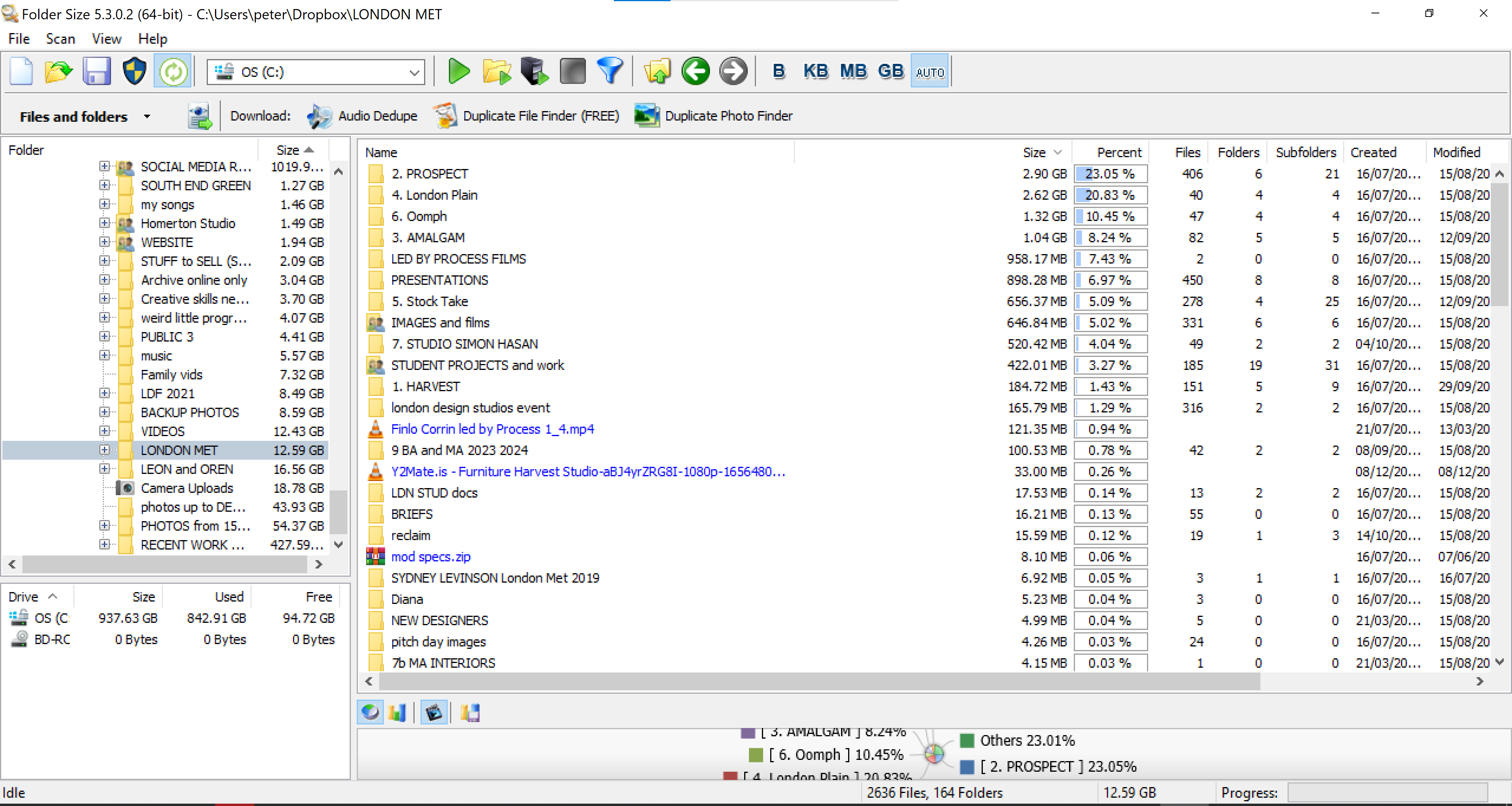Sort list by Percent column header

[1119, 152]
